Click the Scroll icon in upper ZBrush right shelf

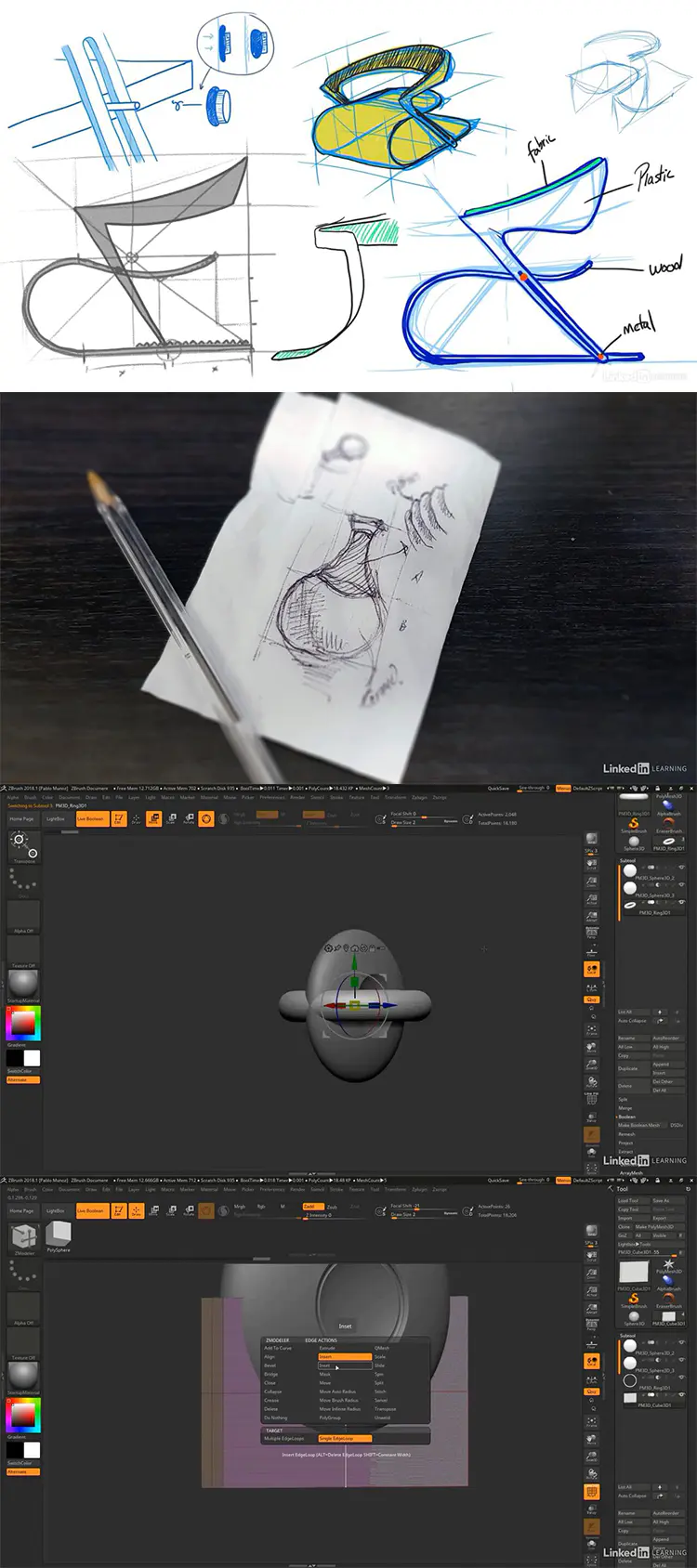click(x=592, y=864)
